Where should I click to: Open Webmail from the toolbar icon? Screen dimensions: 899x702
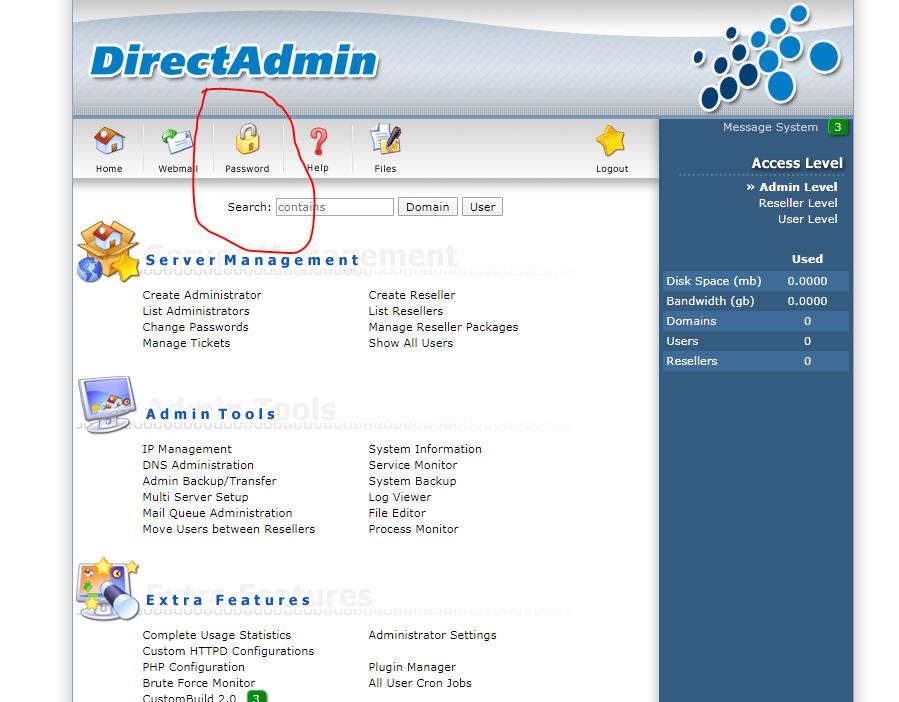pos(178,141)
